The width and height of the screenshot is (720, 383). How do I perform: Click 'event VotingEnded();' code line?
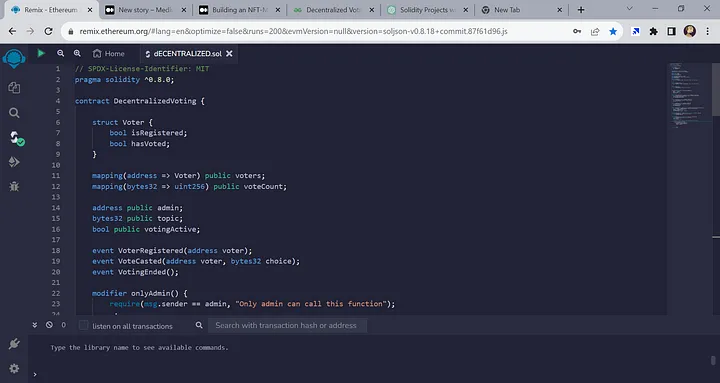(135, 272)
